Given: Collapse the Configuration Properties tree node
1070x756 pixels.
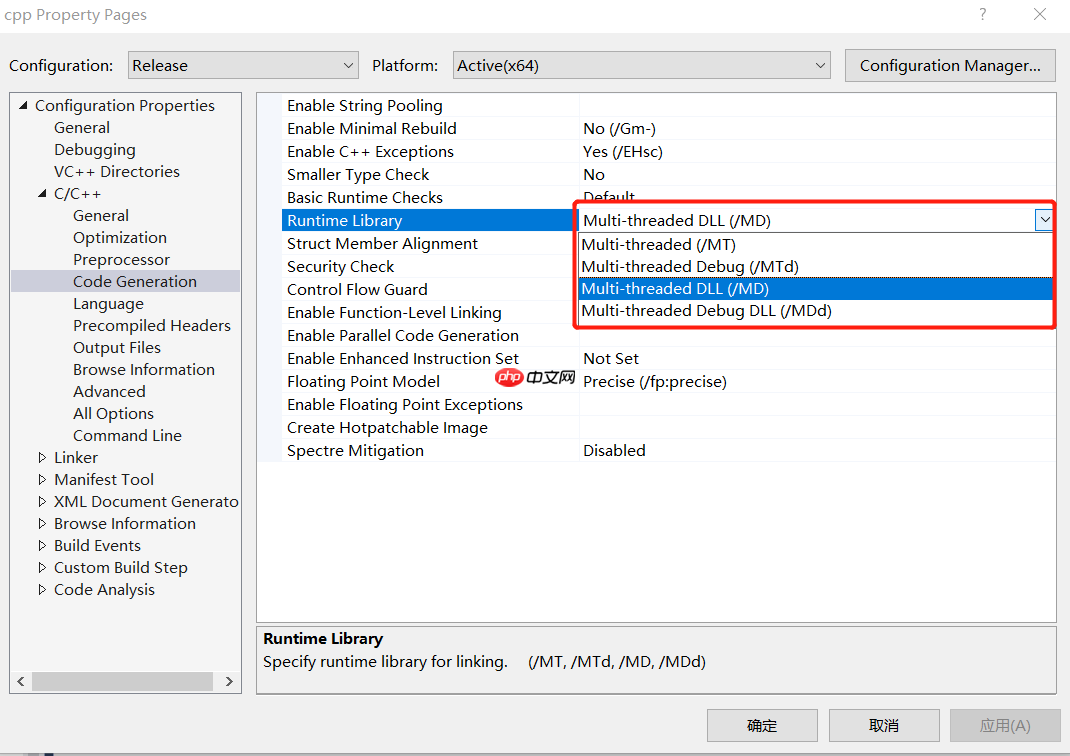Looking at the screenshot, I should pos(23,105).
